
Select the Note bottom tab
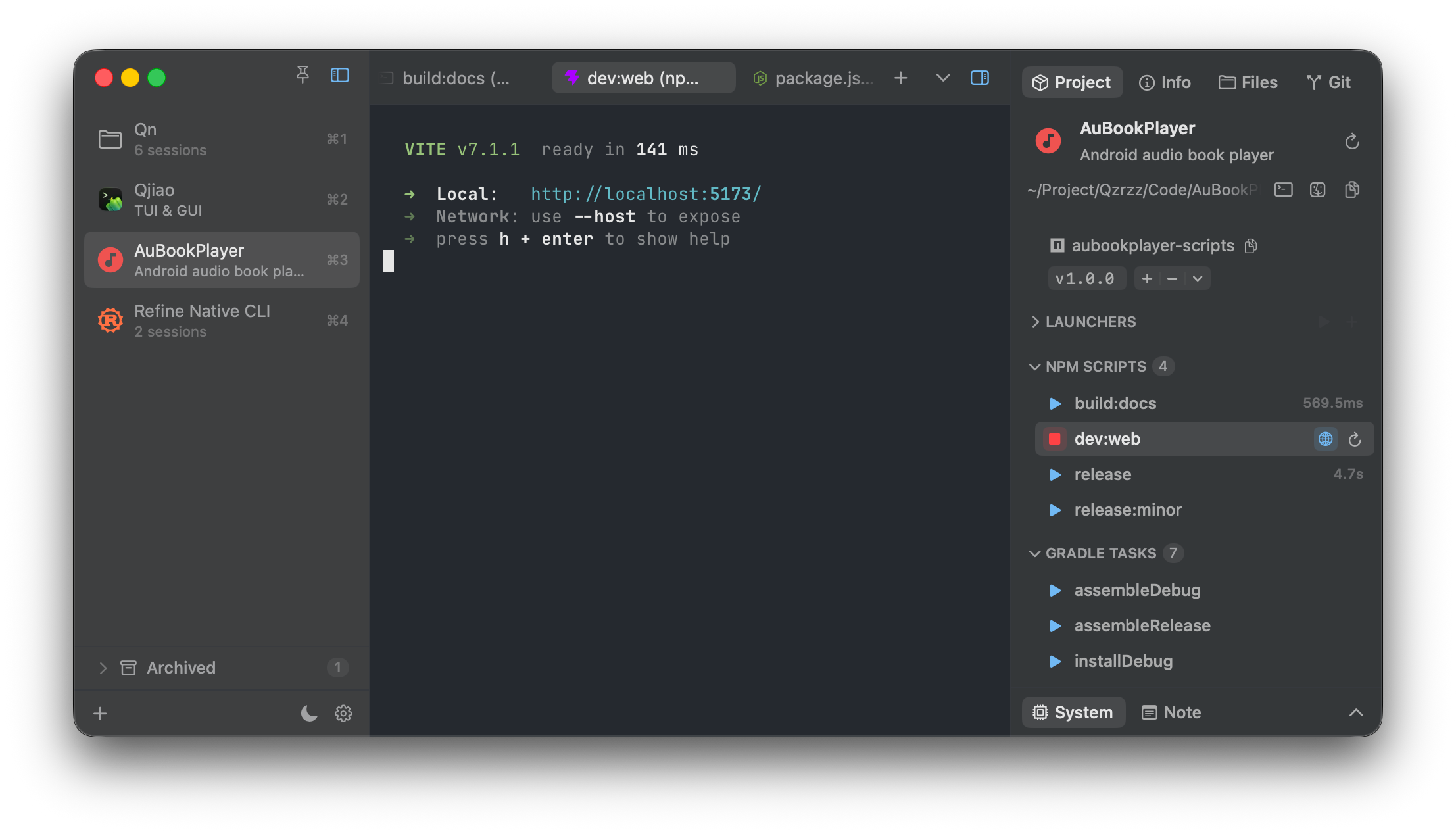coord(1172,712)
